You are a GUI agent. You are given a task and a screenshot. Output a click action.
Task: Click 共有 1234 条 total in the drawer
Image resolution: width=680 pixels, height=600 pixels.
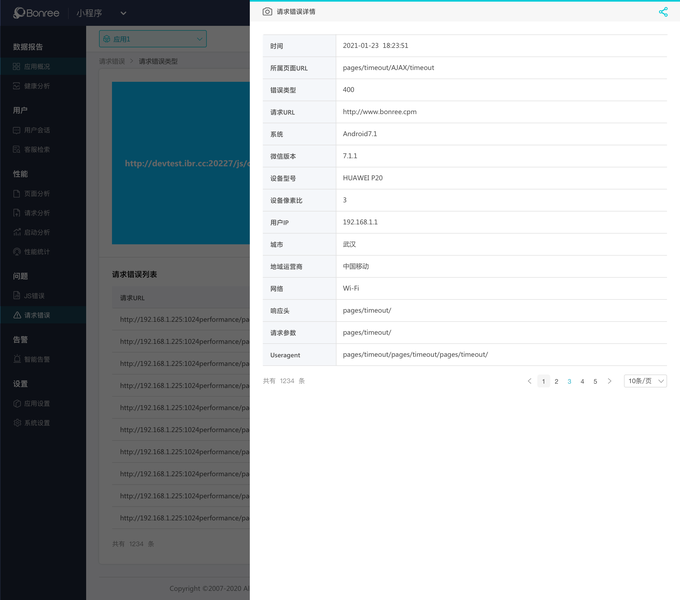tap(284, 381)
